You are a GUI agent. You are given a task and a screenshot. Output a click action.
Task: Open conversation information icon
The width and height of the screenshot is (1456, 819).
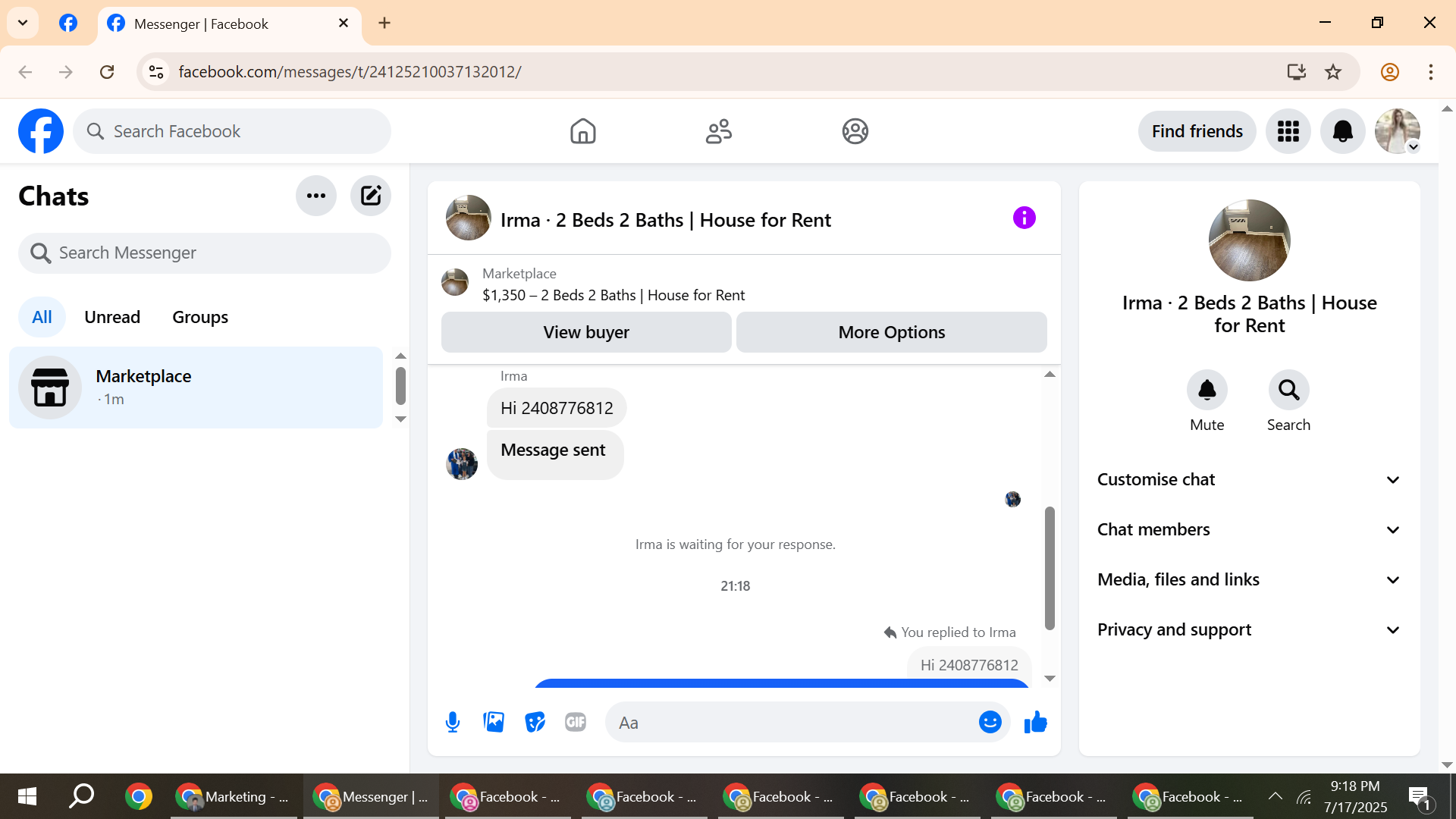click(x=1025, y=218)
